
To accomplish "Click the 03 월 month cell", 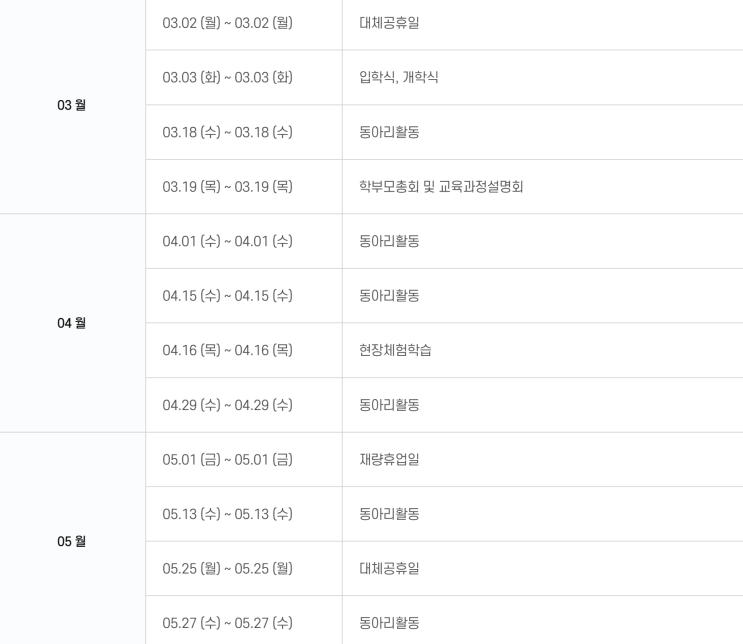I will click(71, 105).
